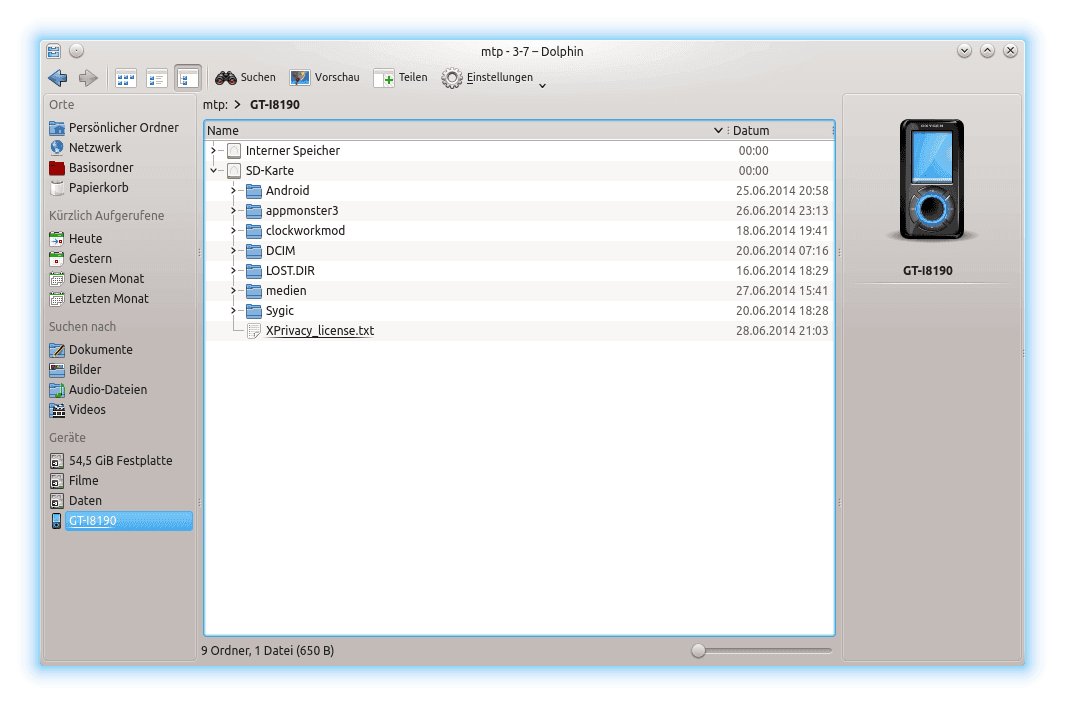Switch to icons view mode
The height and width of the screenshot is (706, 1065).
[x=126, y=79]
